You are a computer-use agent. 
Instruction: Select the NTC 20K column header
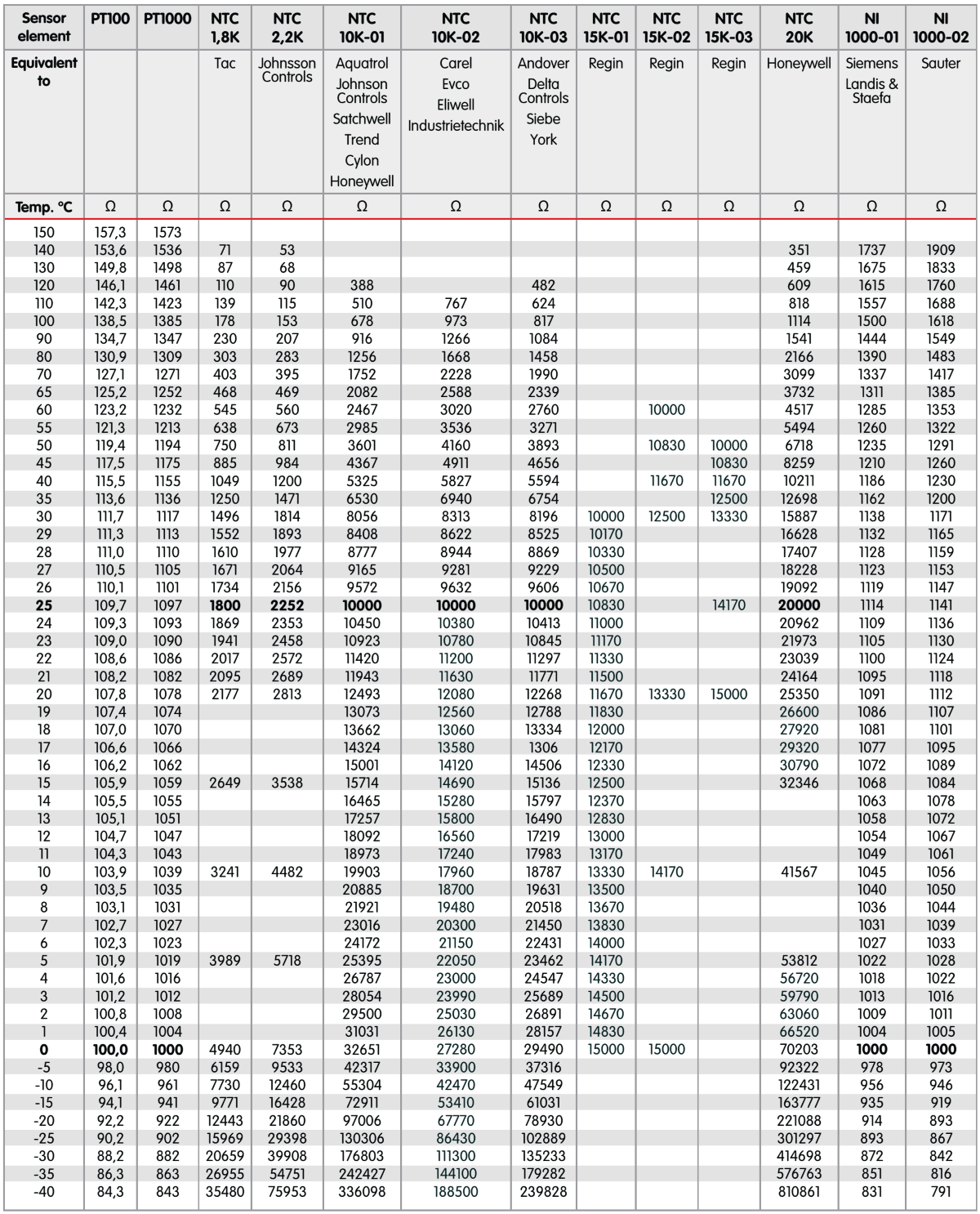click(799, 28)
